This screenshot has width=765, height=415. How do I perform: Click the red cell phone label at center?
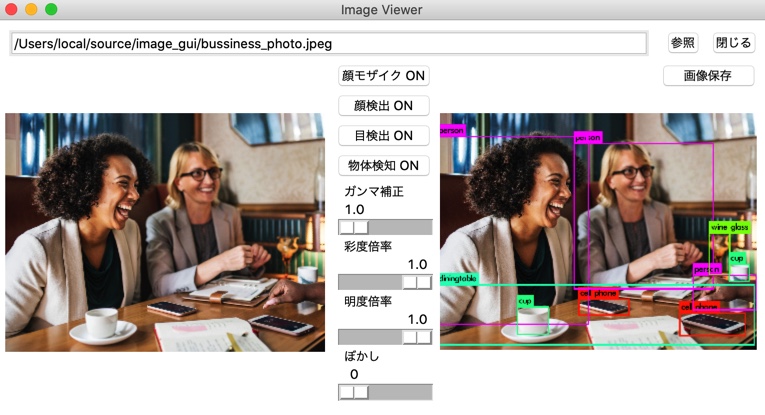pyautogui.click(x=599, y=294)
